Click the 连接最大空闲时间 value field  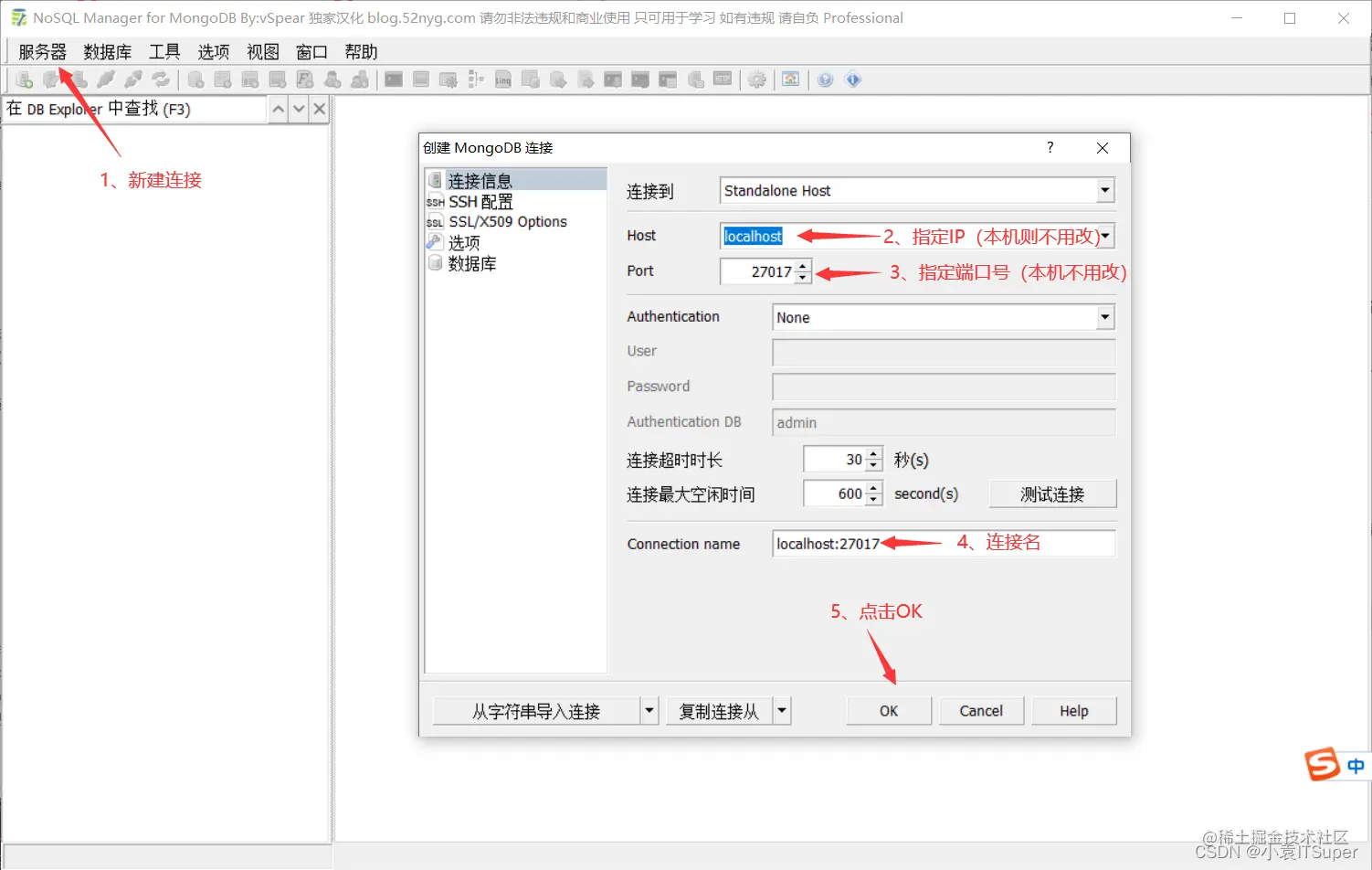[x=834, y=494]
